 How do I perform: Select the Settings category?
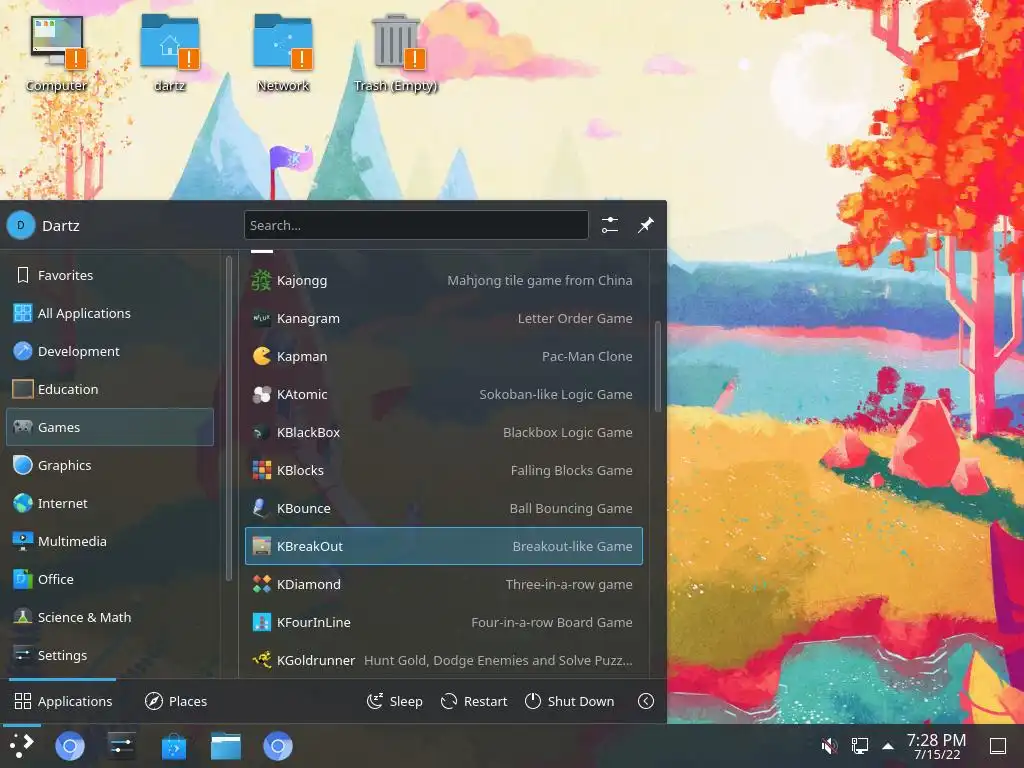(110, 655)
